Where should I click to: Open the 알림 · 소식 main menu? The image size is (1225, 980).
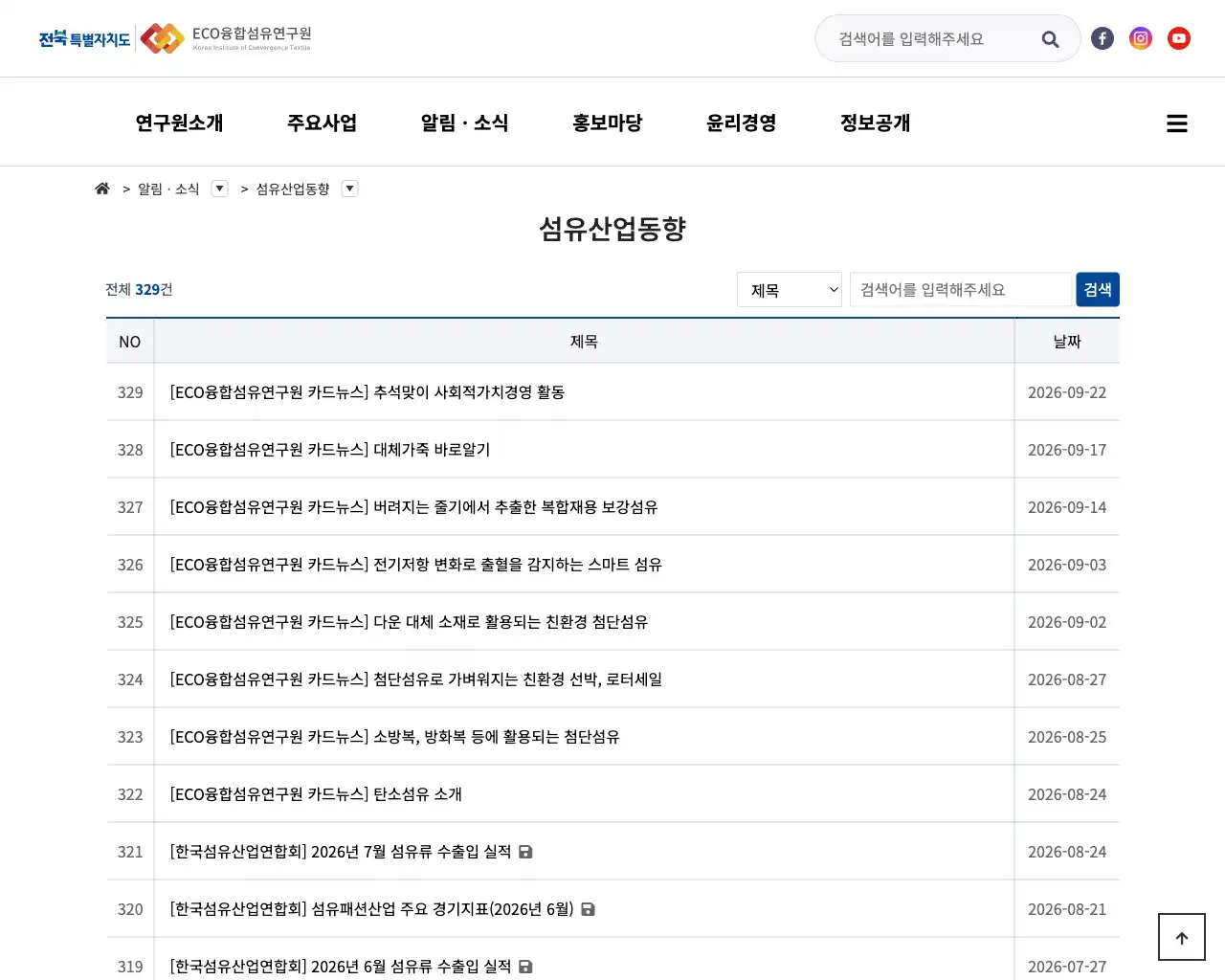click(x=465, y=122)
